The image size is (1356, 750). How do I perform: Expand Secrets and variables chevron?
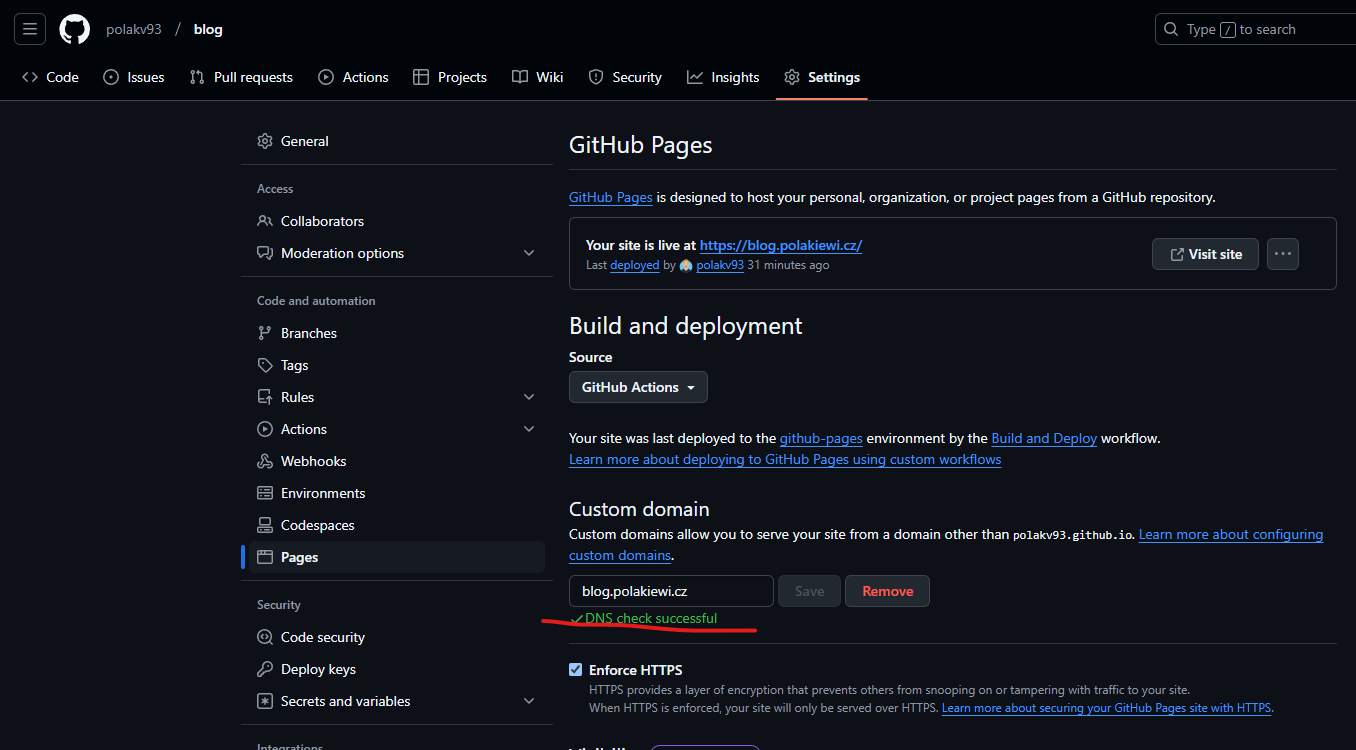tap(529, 701)
